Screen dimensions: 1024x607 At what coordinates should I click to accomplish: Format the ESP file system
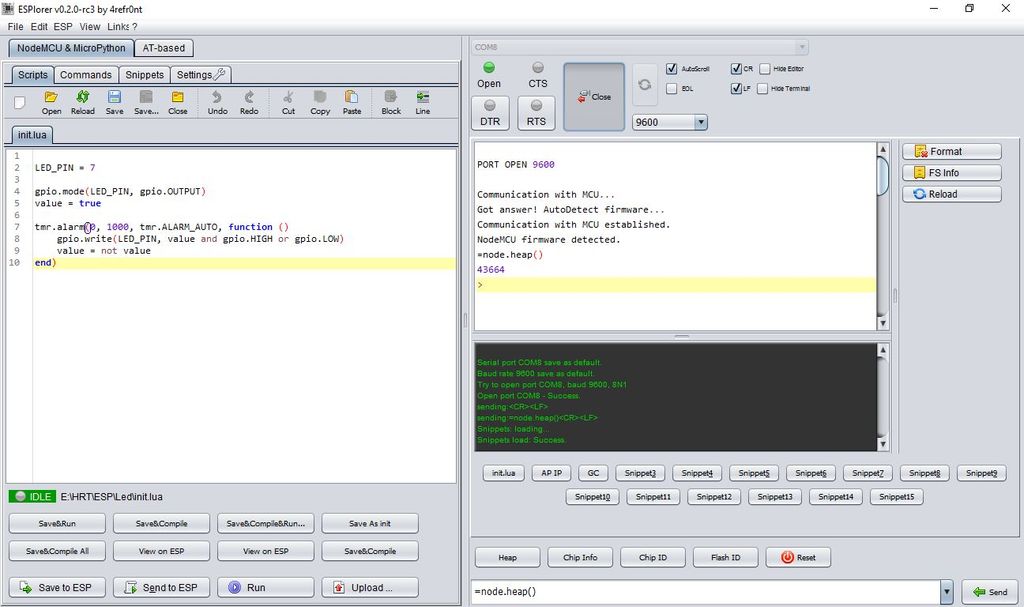[952, 152]
